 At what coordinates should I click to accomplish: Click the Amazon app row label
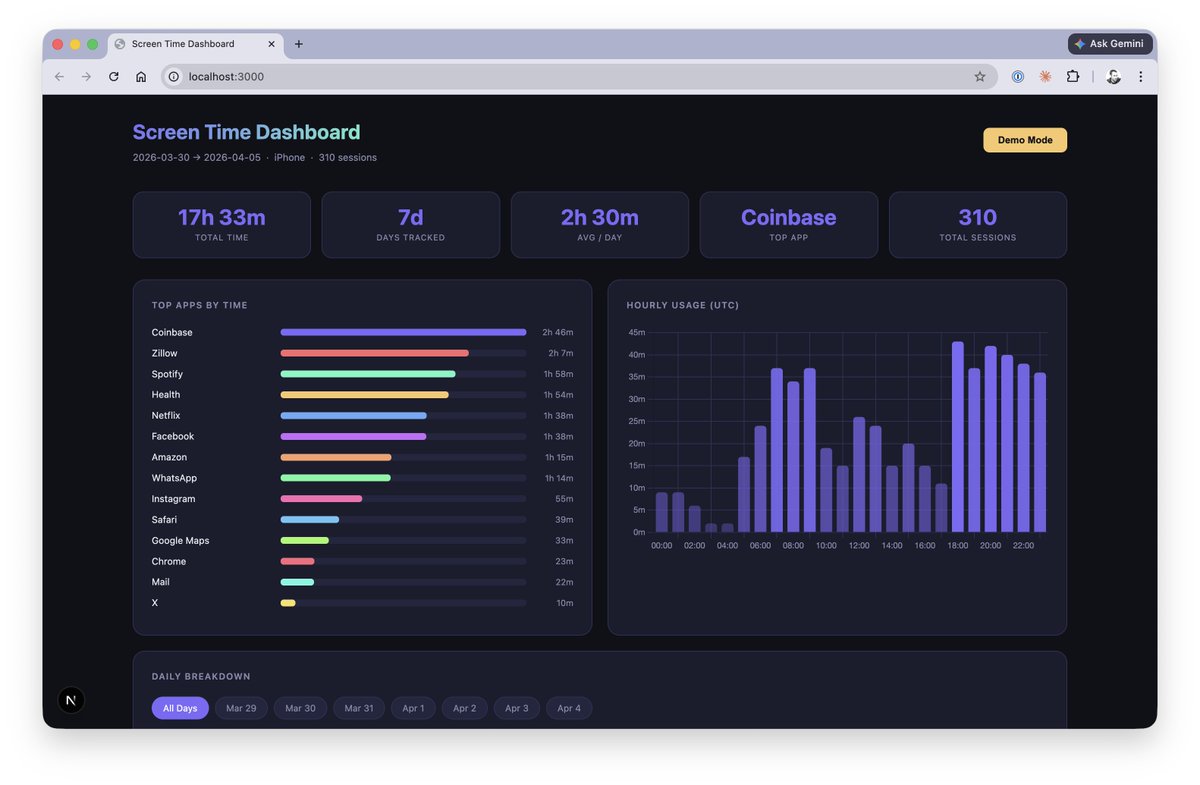pyautogui.click(x=169, y=457)
